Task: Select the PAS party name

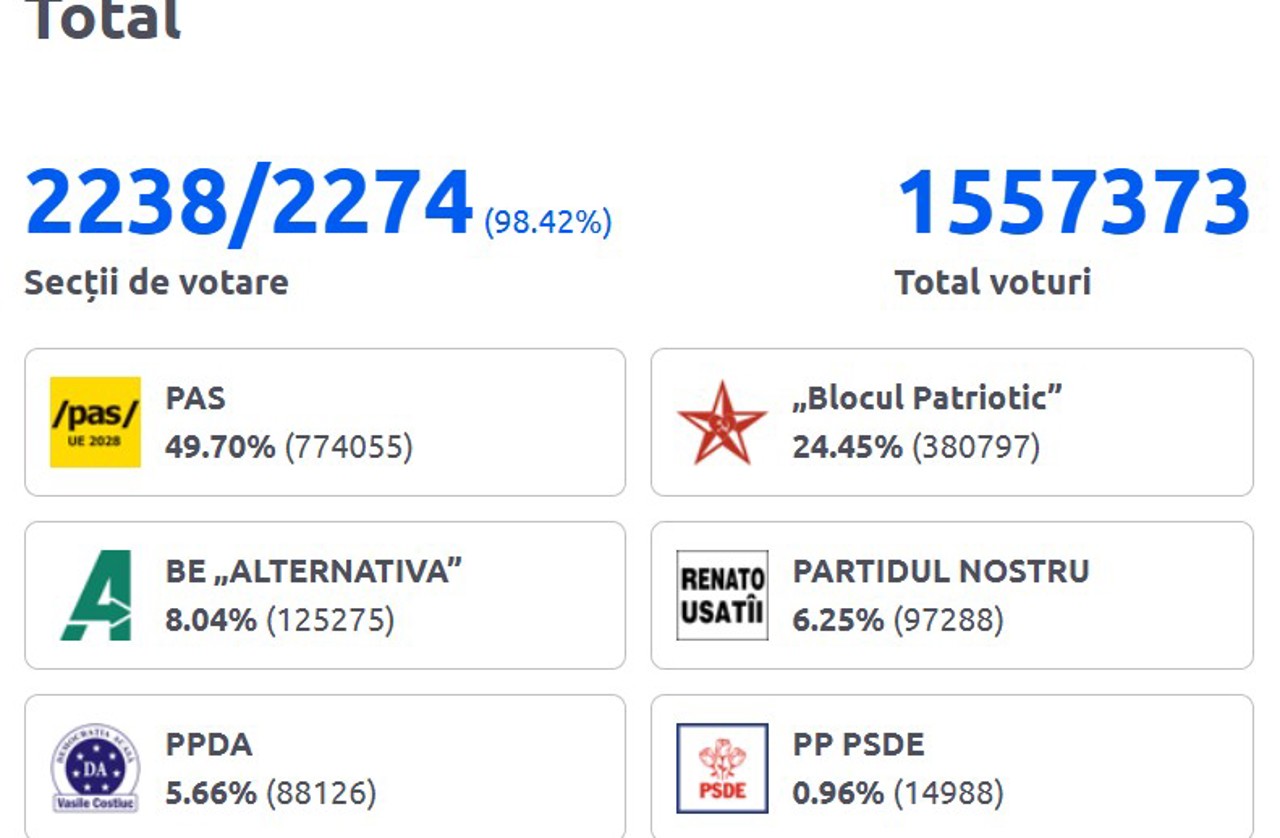Action: click(195, 398)
